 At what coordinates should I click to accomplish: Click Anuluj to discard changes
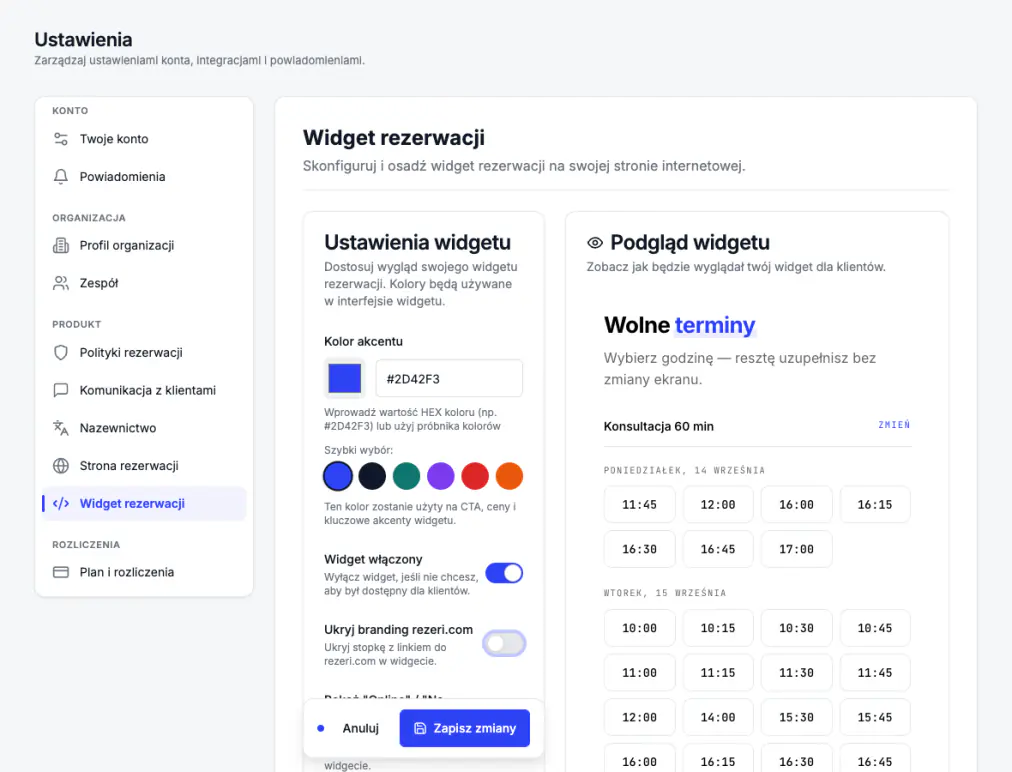(361, 728)
